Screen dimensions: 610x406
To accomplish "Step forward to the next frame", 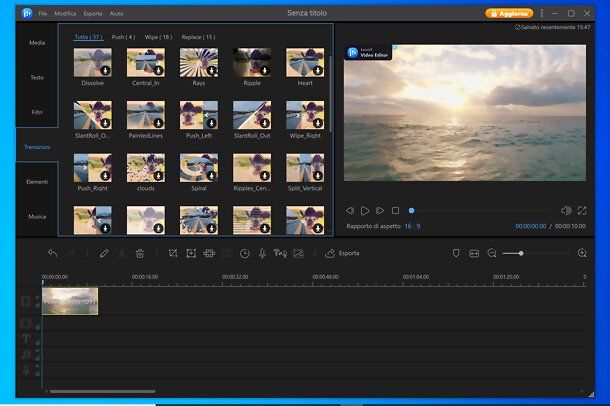I will click(380, 210).
